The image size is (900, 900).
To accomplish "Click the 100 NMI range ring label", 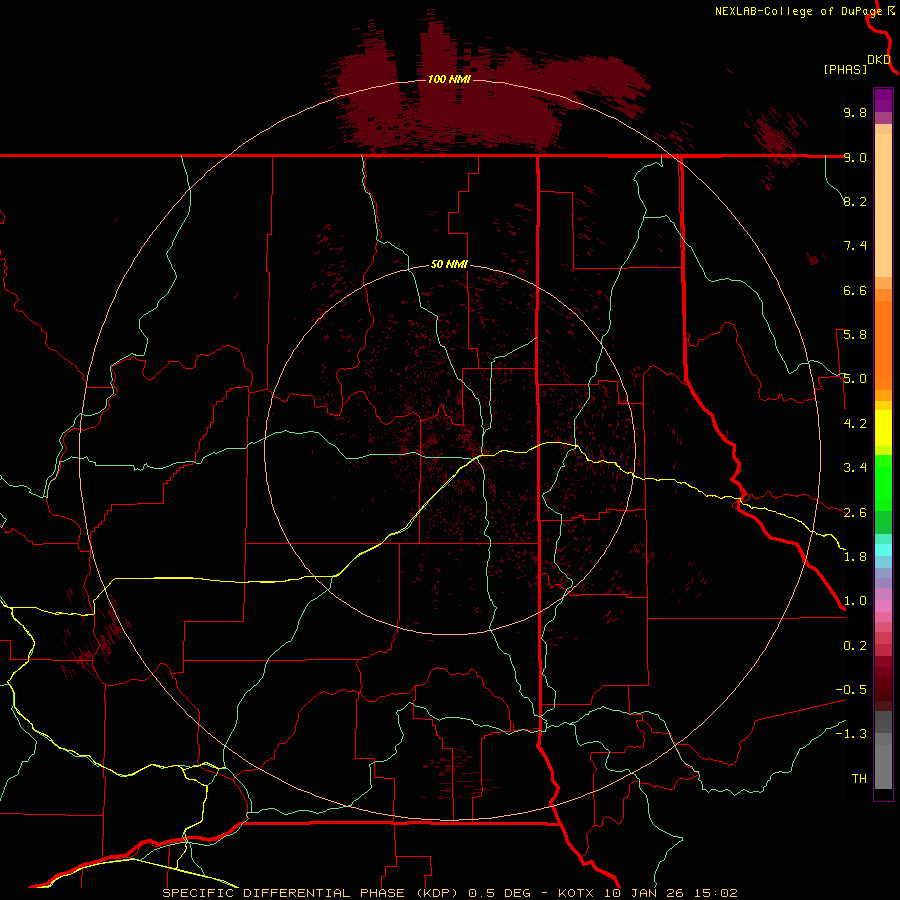I will pyautogui.click(x=449, y=79).
